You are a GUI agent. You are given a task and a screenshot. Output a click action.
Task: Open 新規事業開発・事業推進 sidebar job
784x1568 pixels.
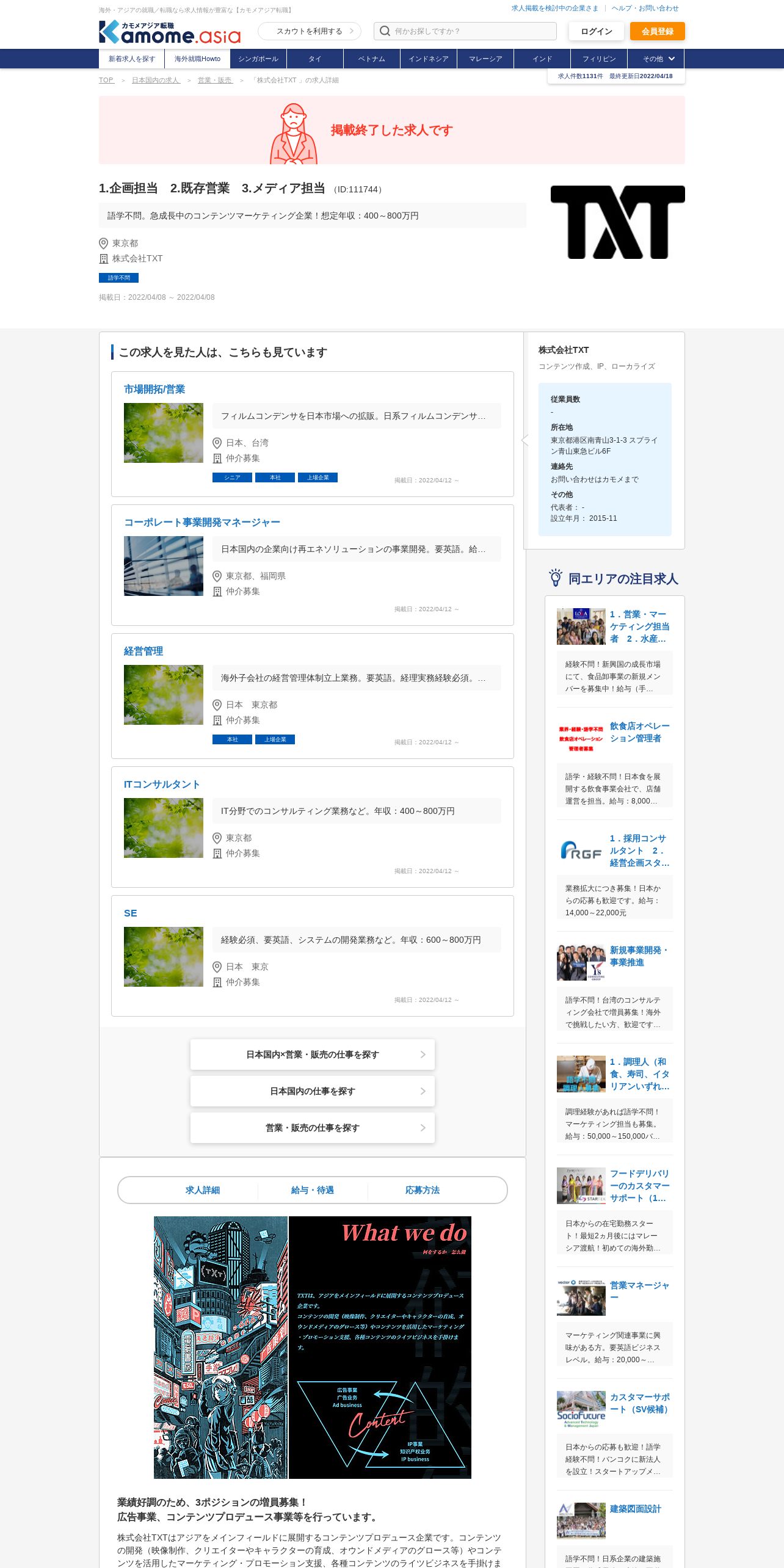[639, 956]
